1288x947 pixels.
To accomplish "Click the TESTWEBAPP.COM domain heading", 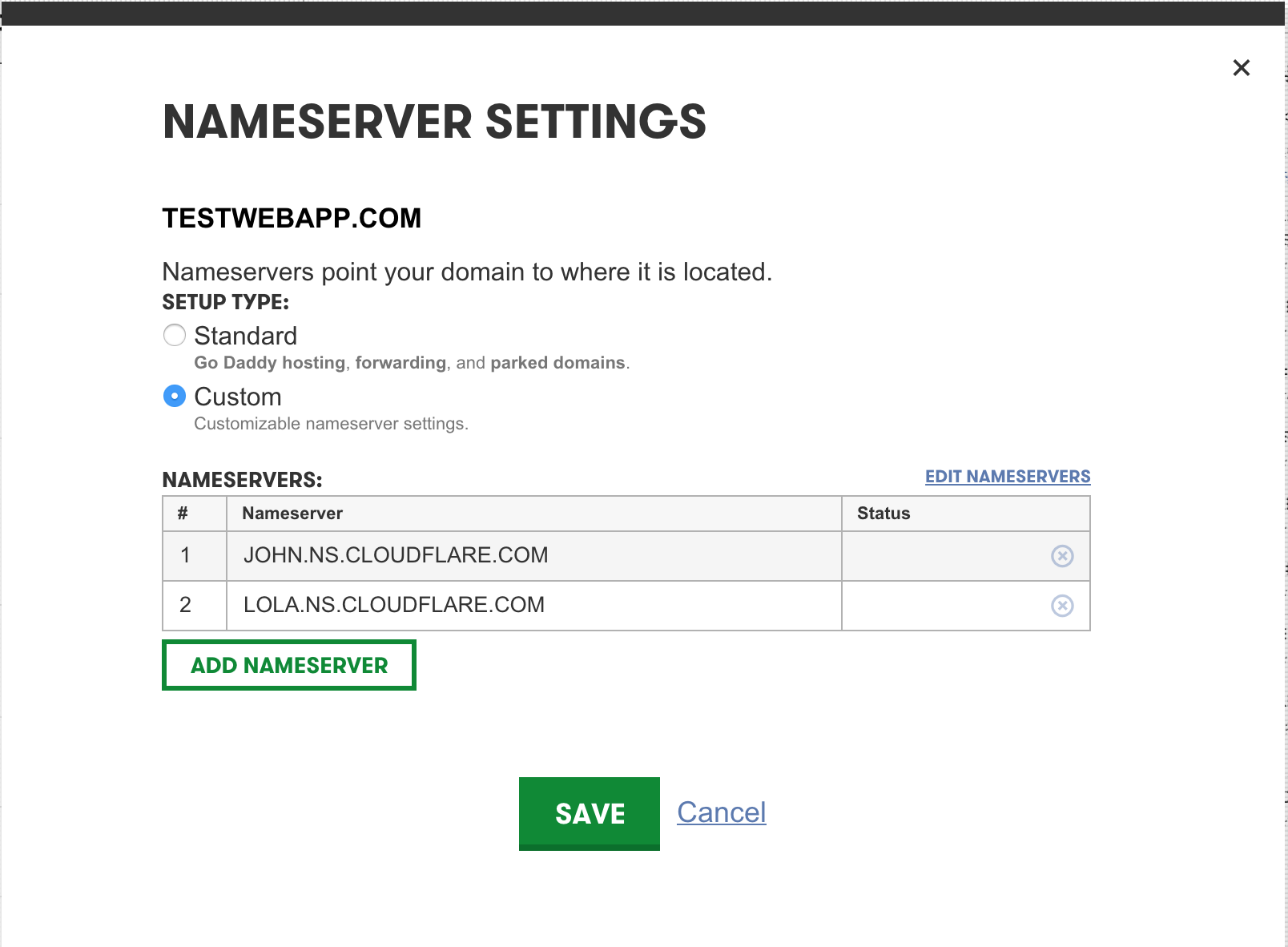I will [x=292, y=218].
